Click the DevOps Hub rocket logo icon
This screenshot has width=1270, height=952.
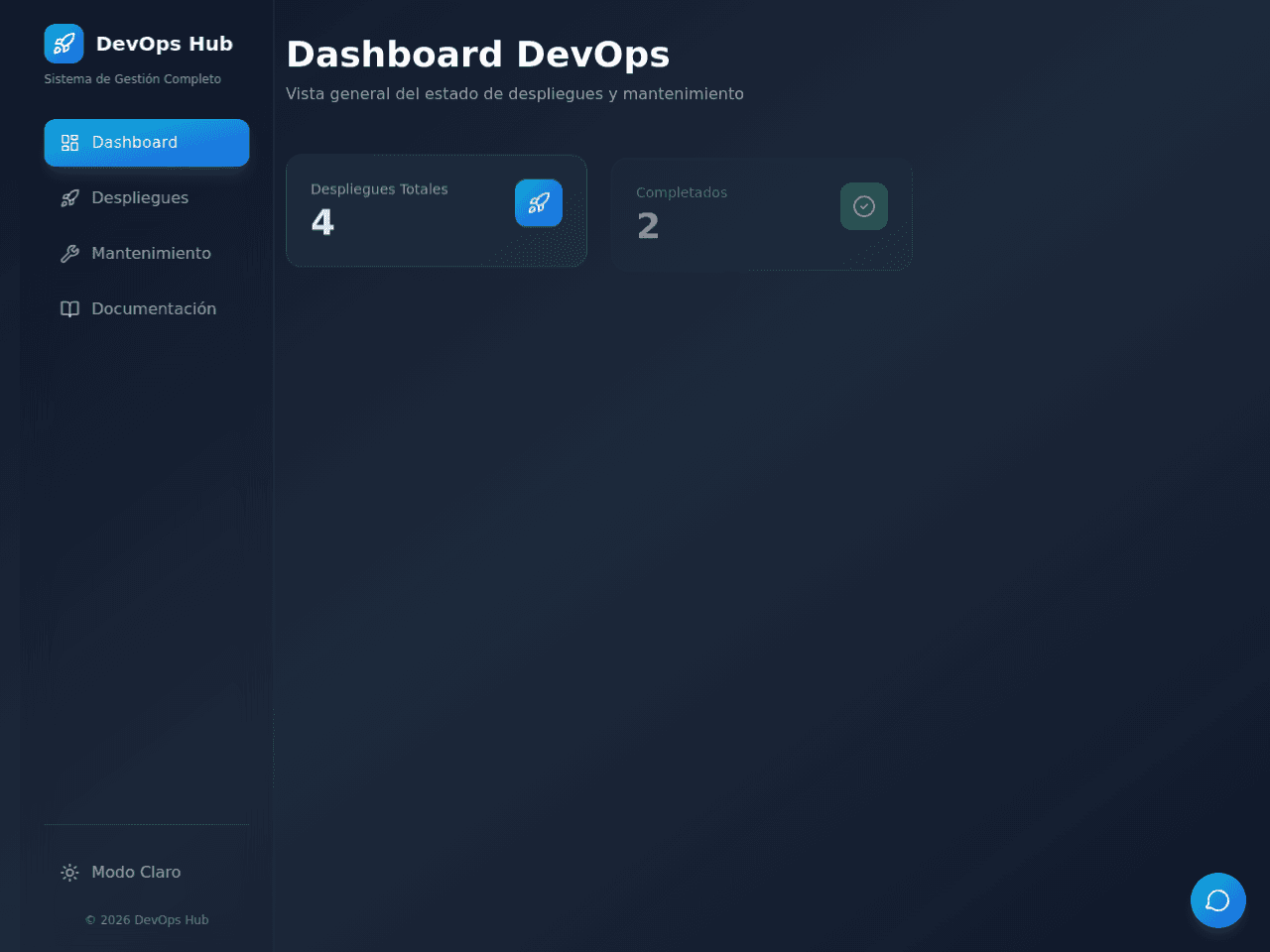click(63, 44)
